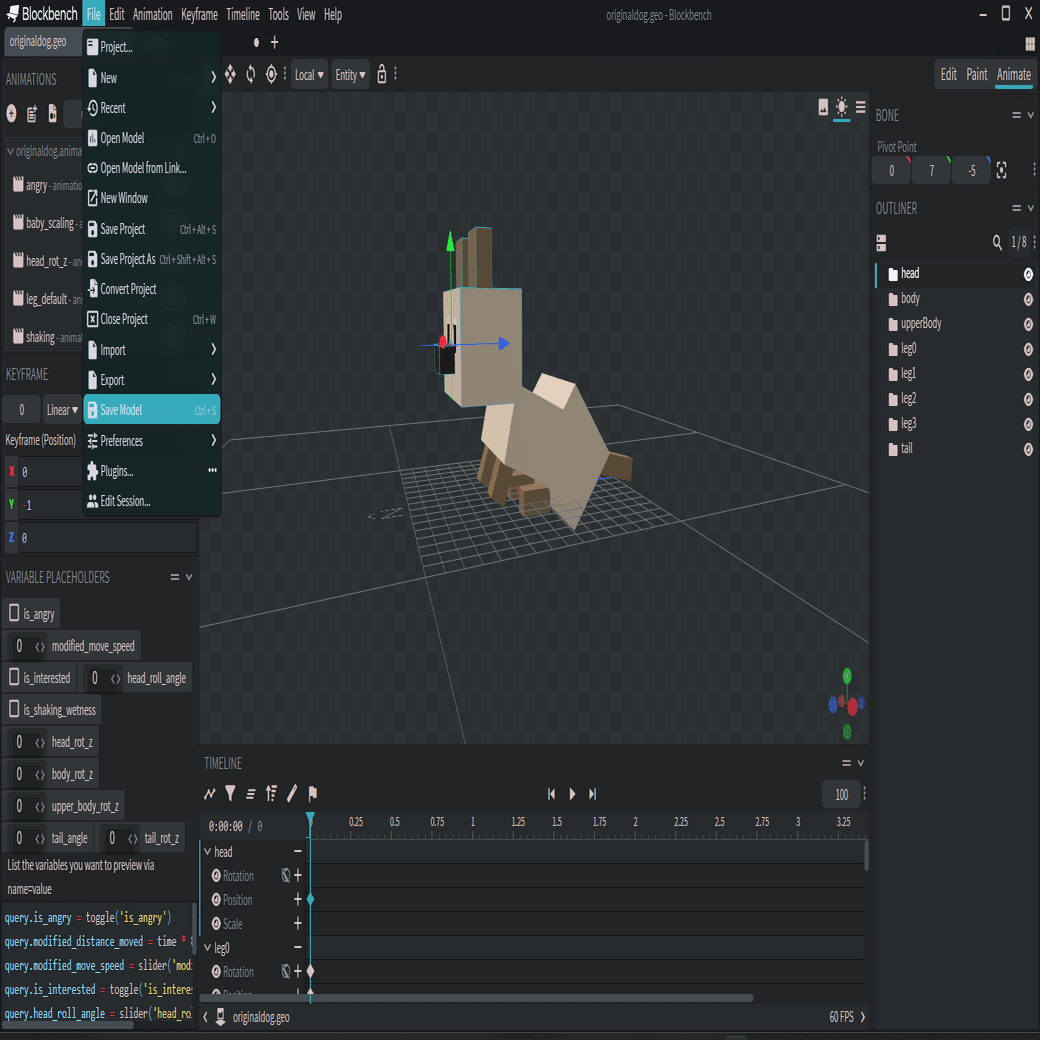Switch to Edit mode tab
Screen dimensions: 1040x1040
click(x=948, y=74)
